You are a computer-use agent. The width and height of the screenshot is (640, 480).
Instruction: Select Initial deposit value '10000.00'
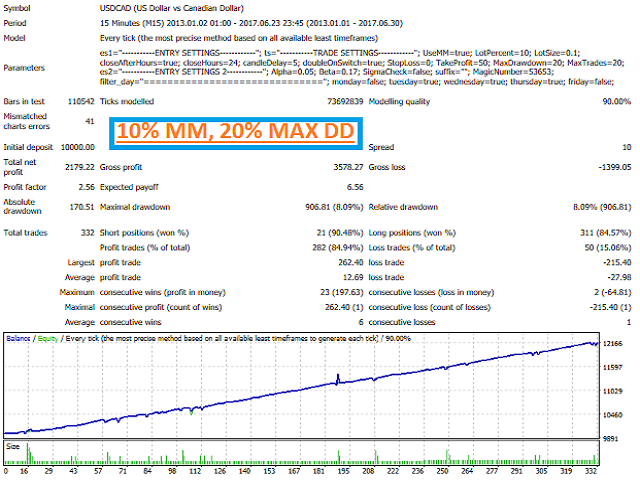78,147
